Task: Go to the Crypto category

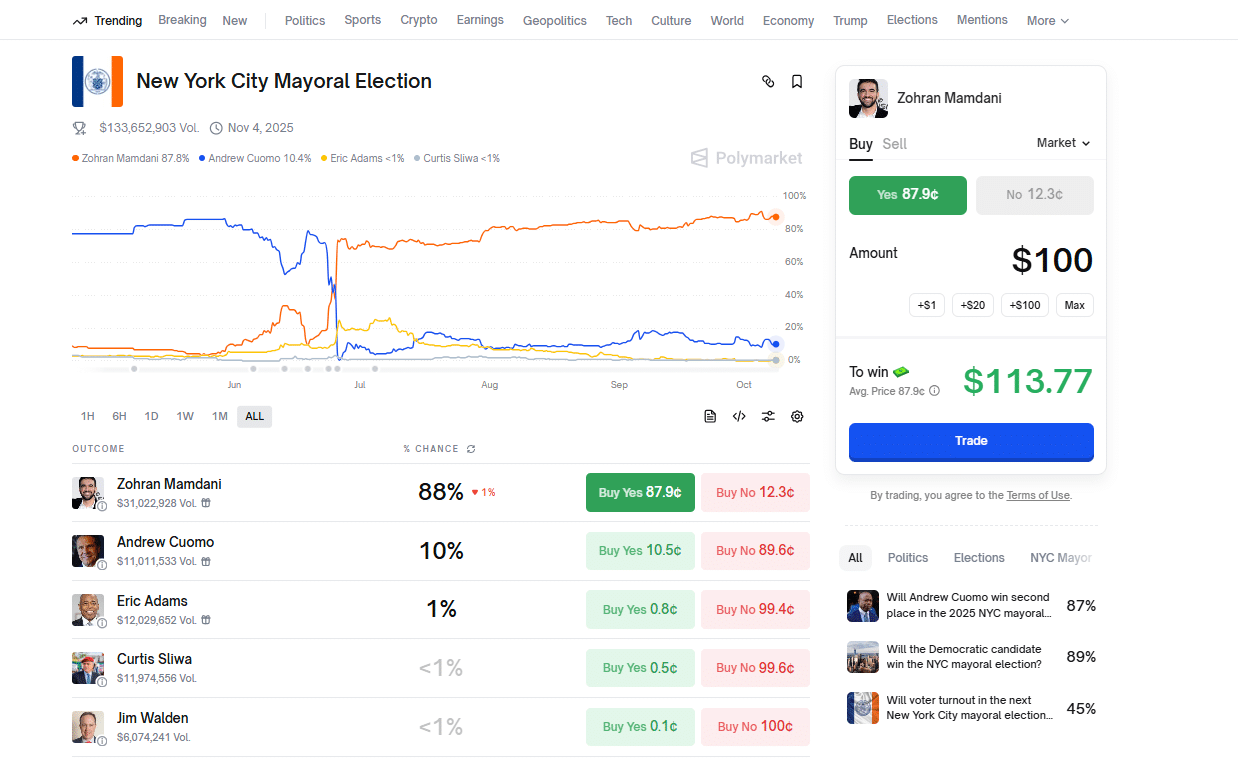Action: point(418,20)
